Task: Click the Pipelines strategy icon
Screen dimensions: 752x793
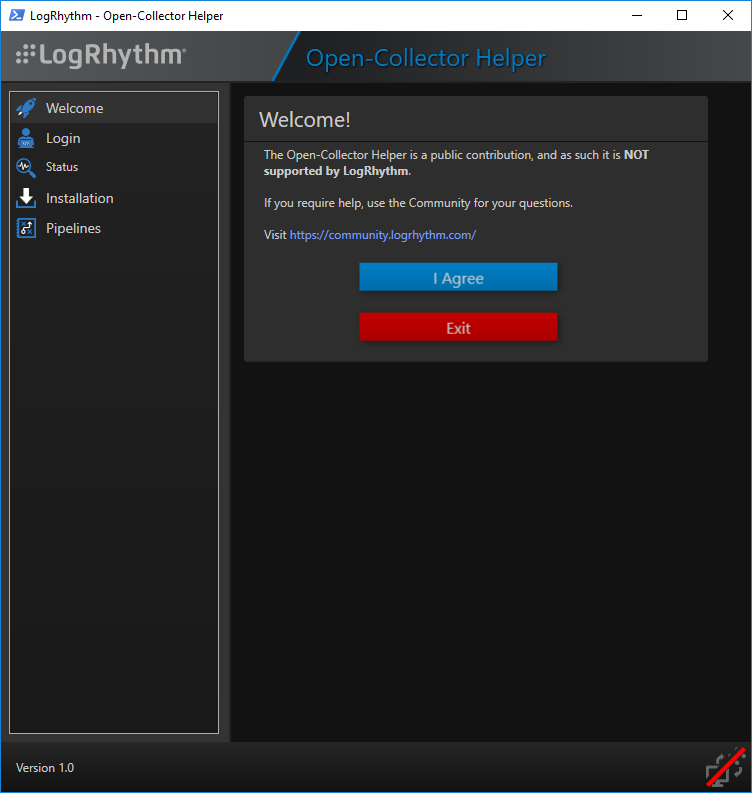Action: click(26, 228)
